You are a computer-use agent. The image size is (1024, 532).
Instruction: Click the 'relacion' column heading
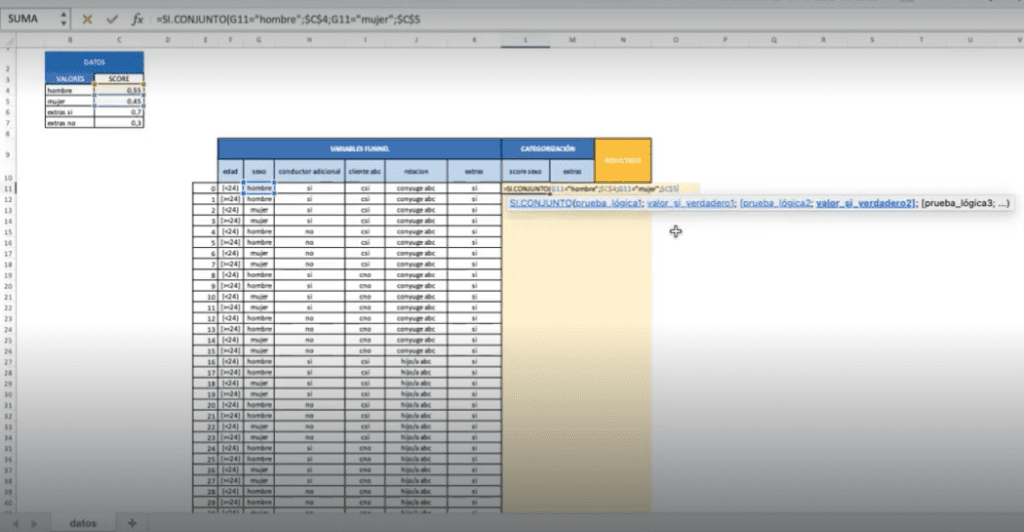click(416, 171)
